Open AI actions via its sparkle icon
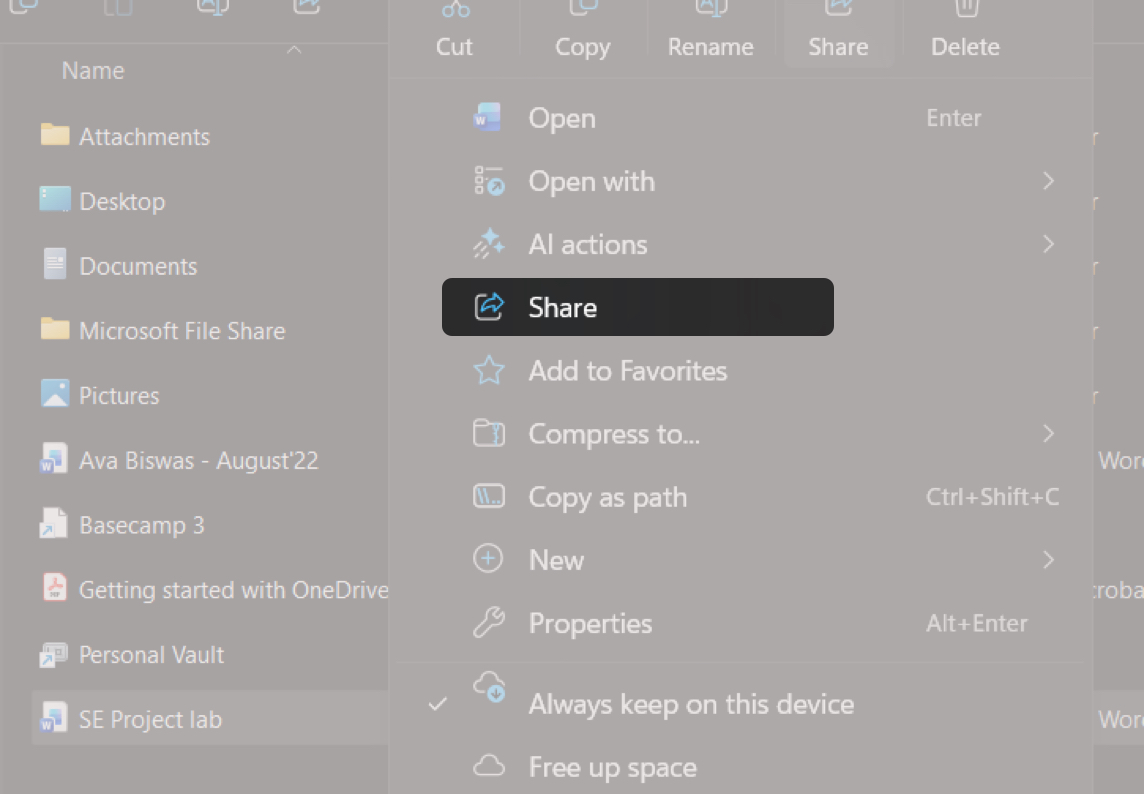Screen dimensions: 1144x794 point(488,244)
